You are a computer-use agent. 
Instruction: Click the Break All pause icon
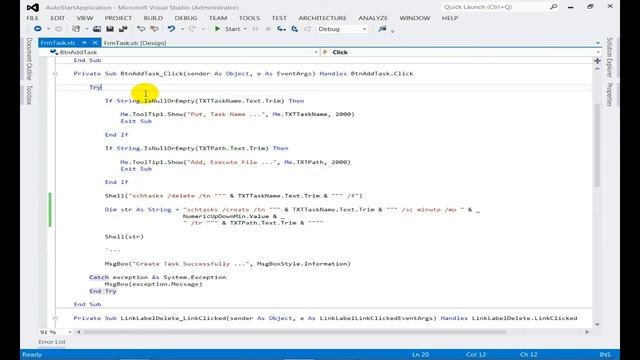click(255, 29)
